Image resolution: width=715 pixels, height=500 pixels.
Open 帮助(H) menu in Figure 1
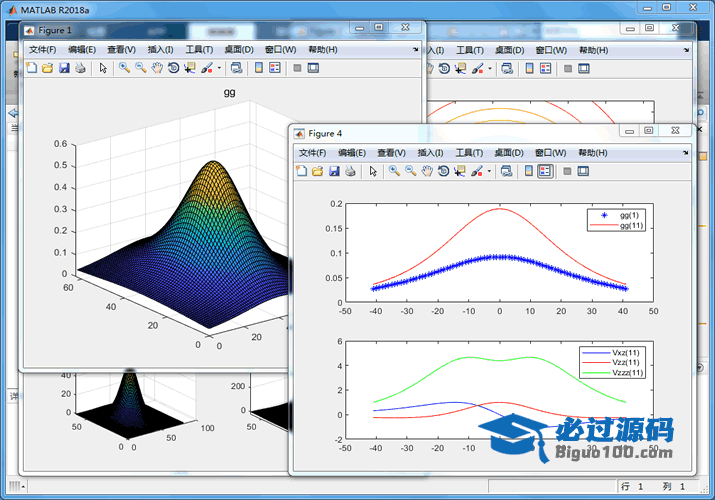pyautogui.click(x=323, y=50)
